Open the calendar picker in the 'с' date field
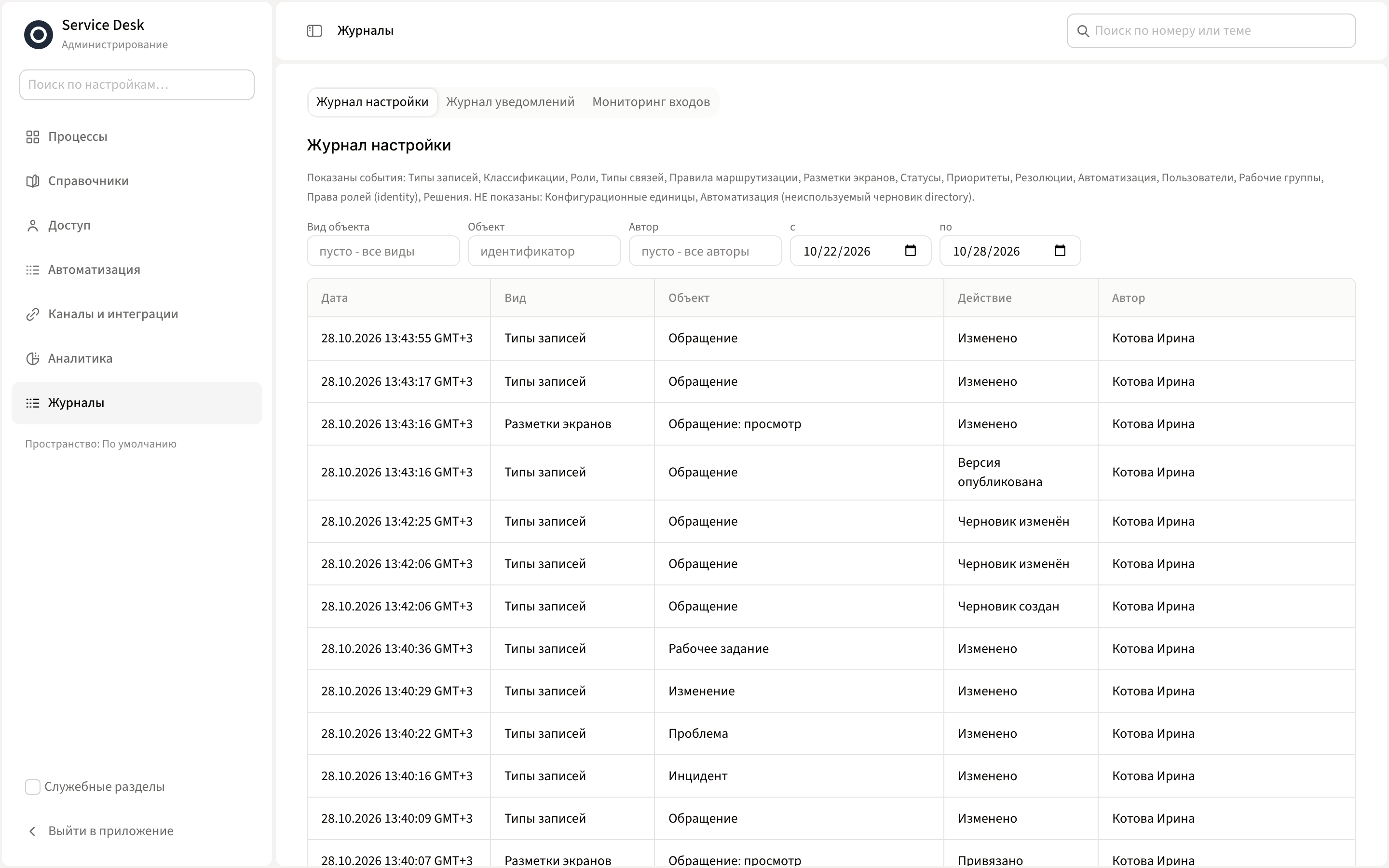1389x868 pixels. pyautogui.click(x=910, y=251)
